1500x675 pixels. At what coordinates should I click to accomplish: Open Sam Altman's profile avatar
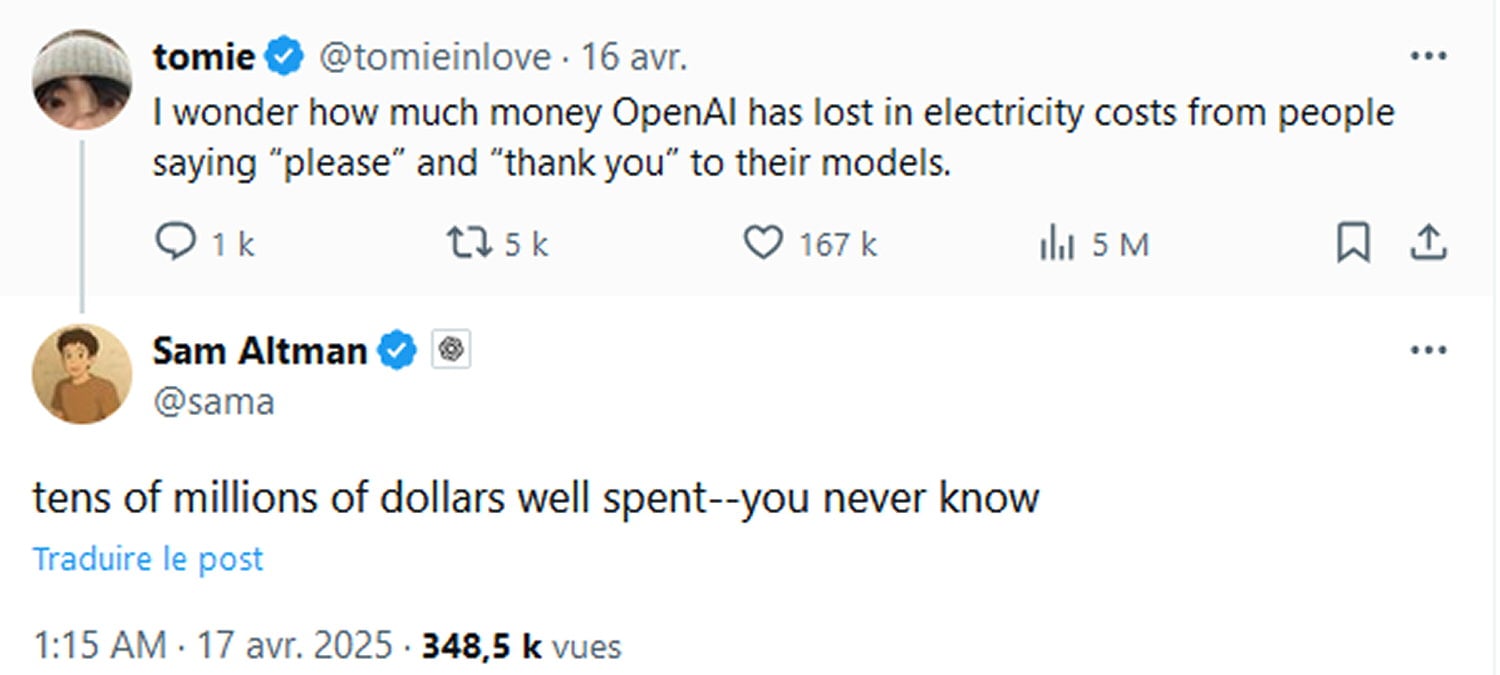pyautogui.click(x=82, y=373)
